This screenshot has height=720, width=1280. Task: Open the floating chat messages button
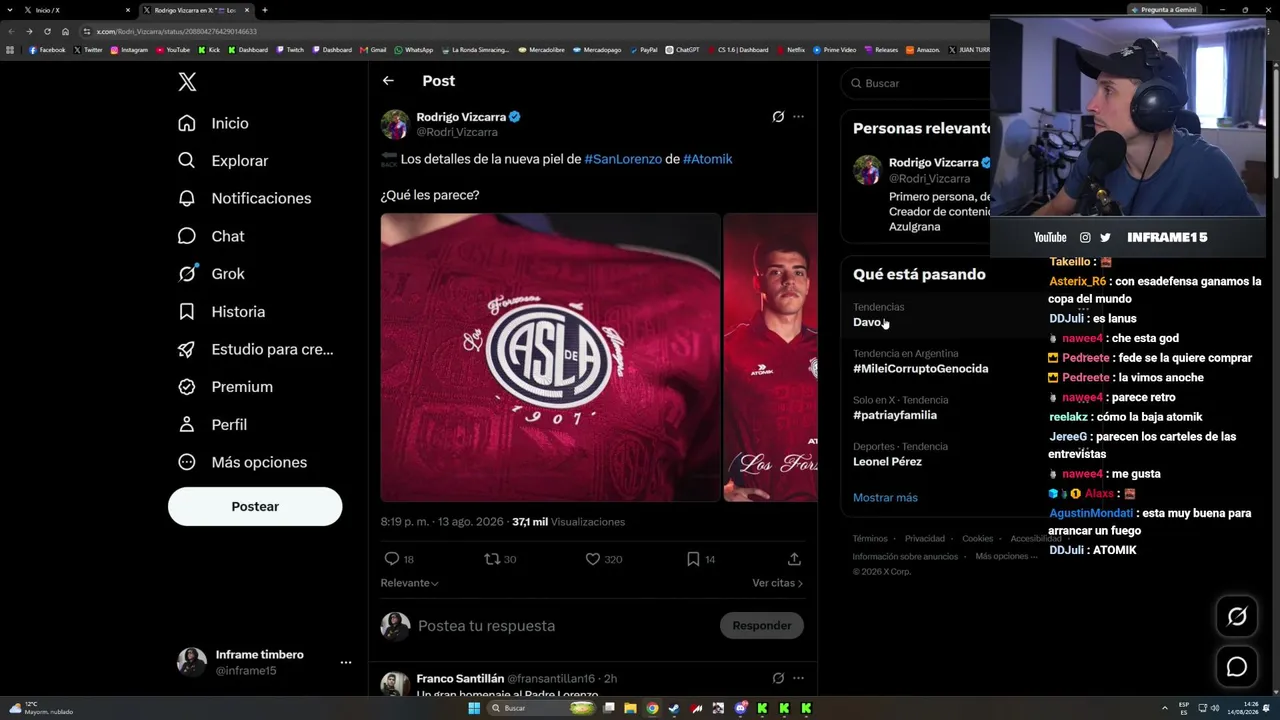(x=1237, y=667)
